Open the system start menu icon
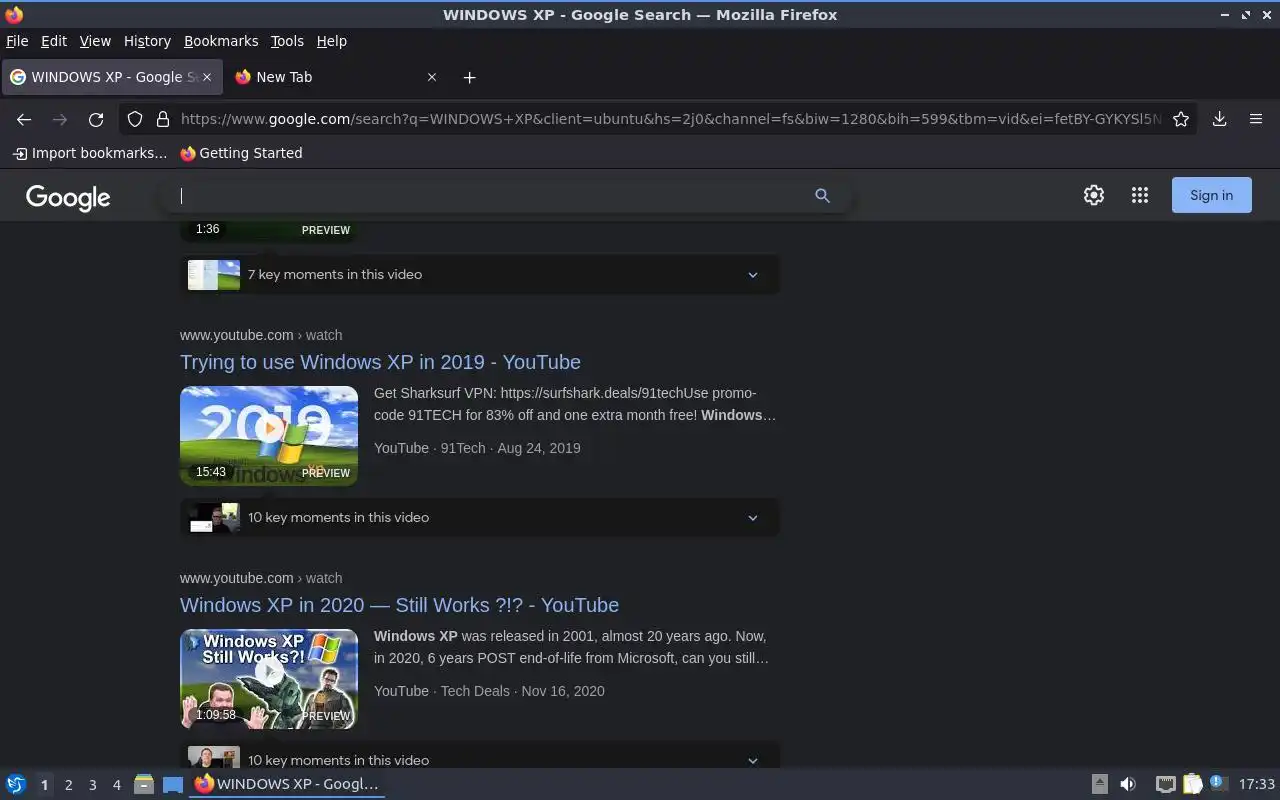The image size is (1280, 800). [x=15, y=784]
